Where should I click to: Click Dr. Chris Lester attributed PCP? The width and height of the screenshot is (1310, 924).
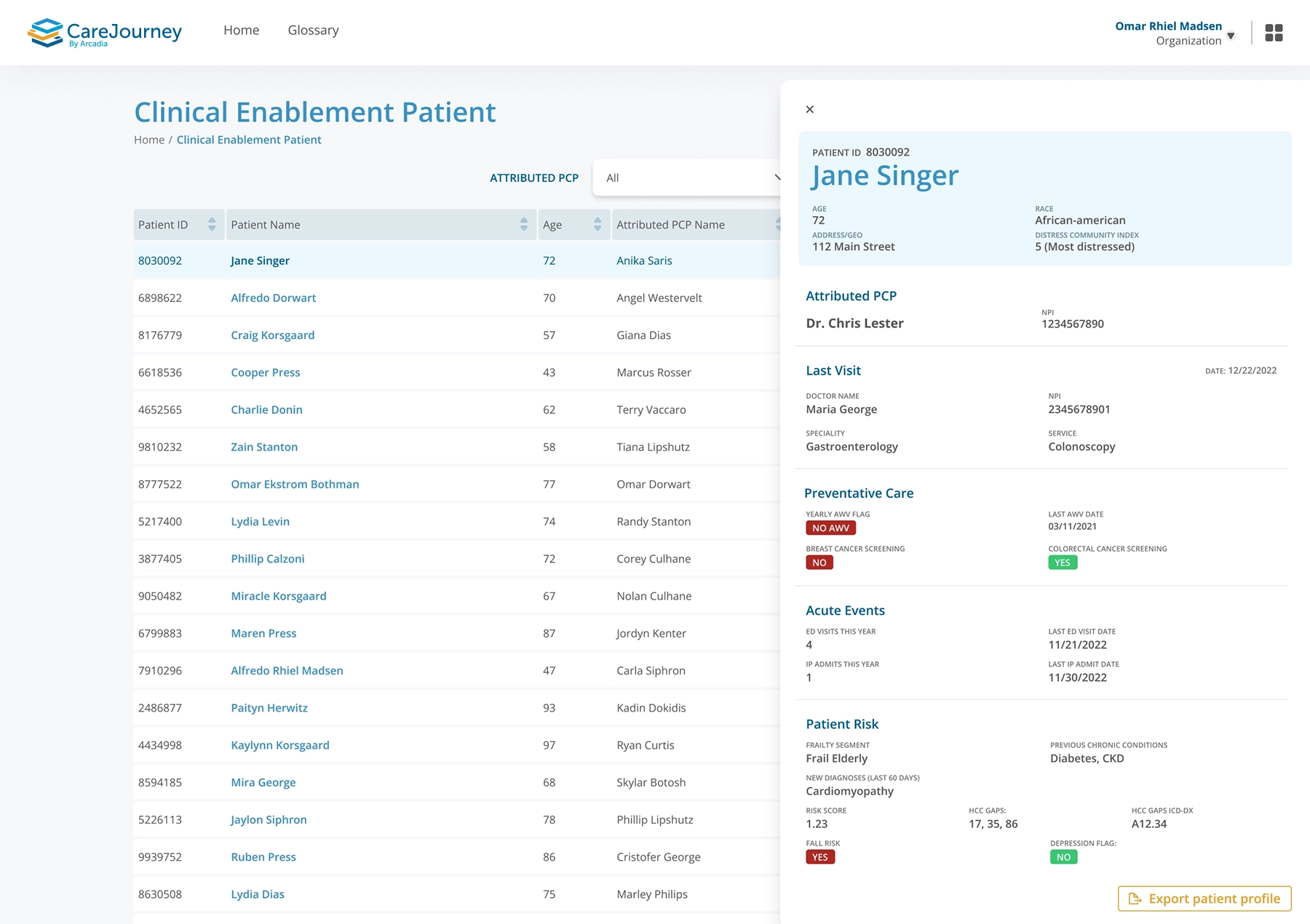[x=854, y=323]
